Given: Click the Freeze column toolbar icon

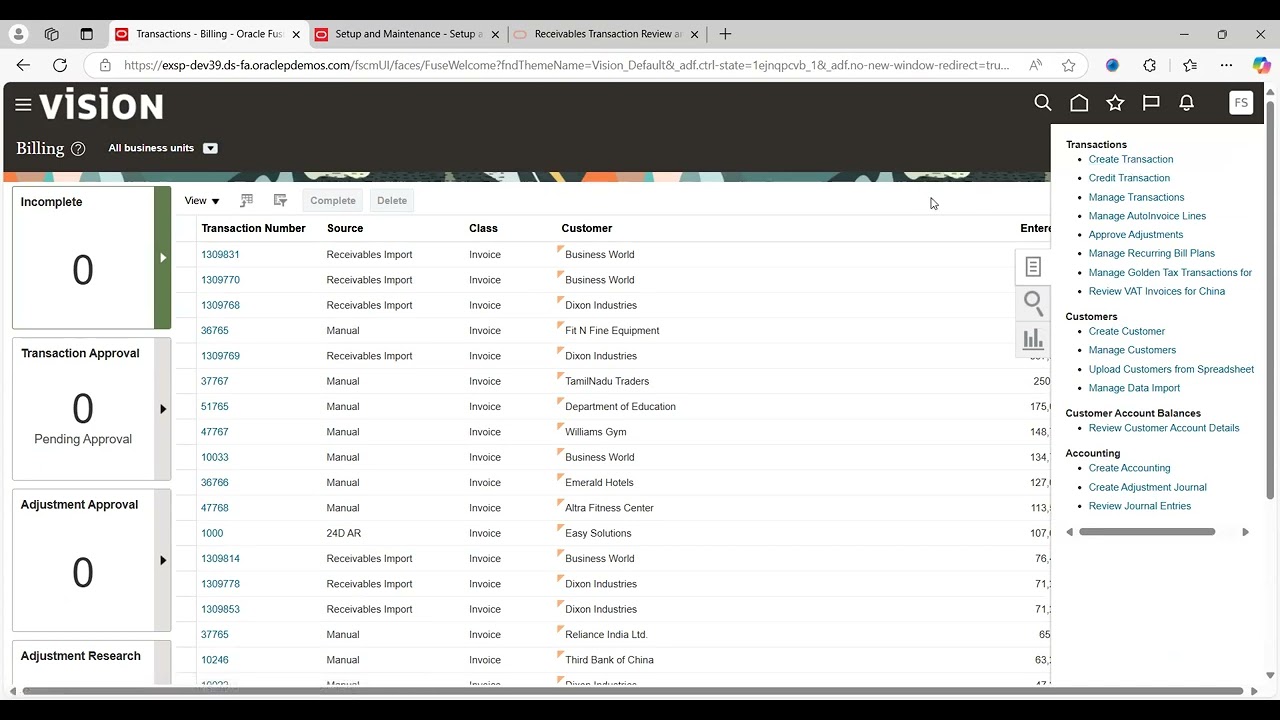Looking at the screenshot, I should (x=247, y=200).
